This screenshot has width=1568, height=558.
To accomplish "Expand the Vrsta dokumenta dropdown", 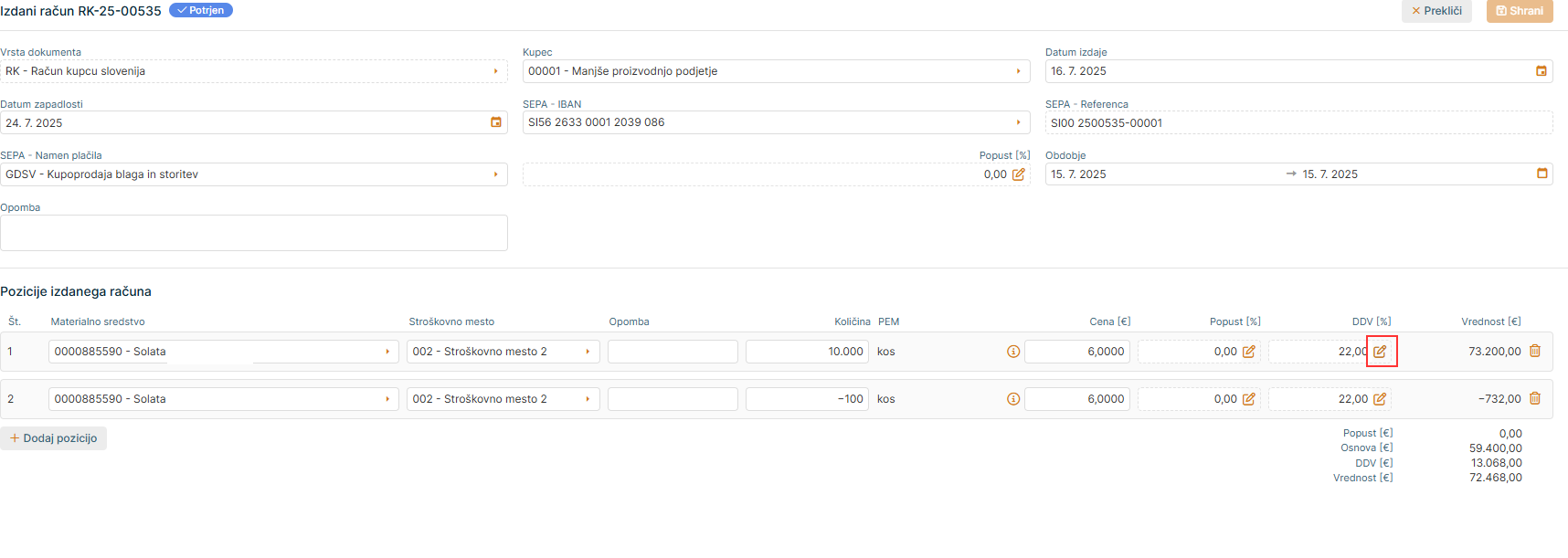I will tap(496, 71).
